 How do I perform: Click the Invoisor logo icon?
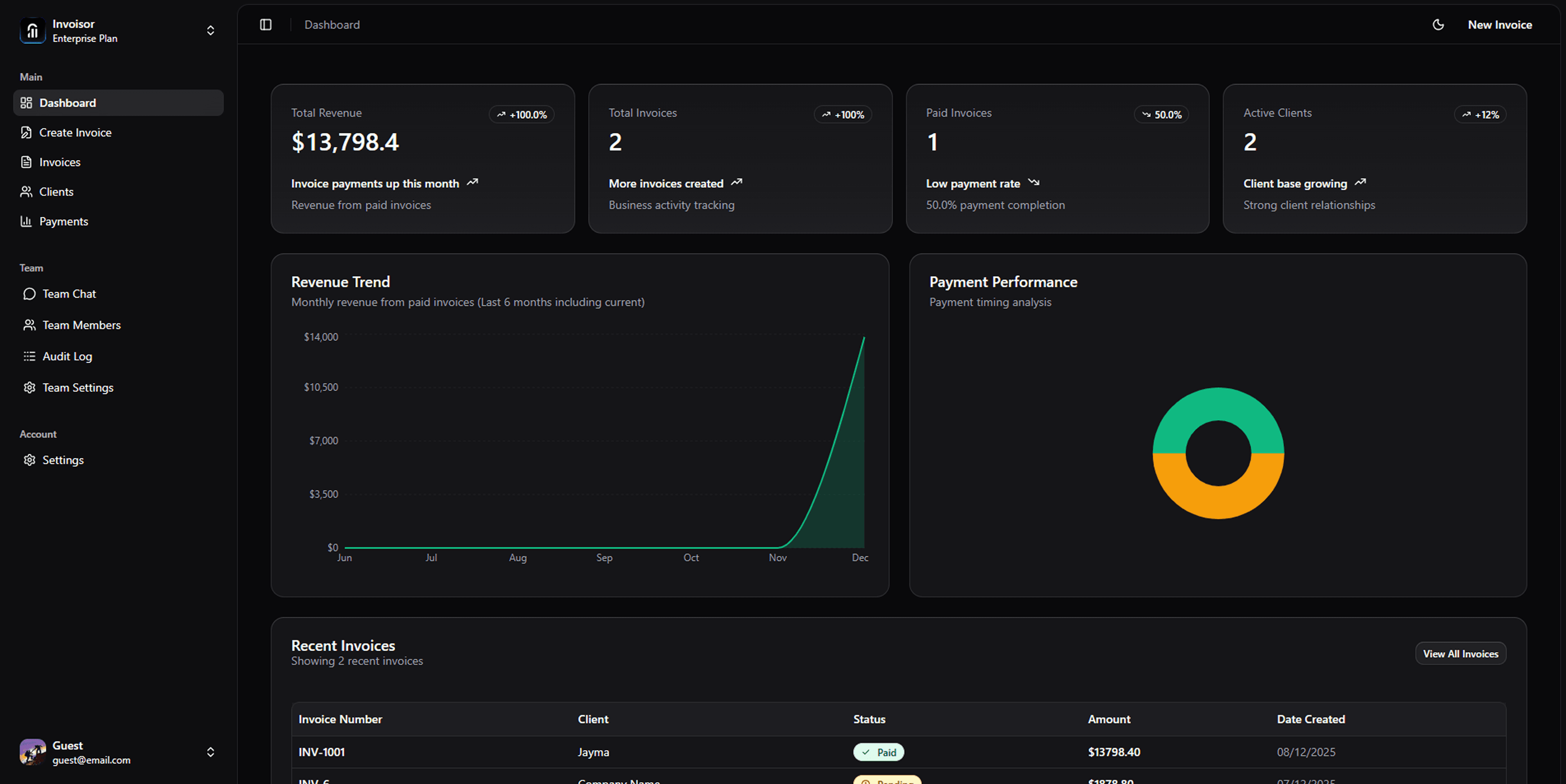pyautogui.click(x=32, y=30)
